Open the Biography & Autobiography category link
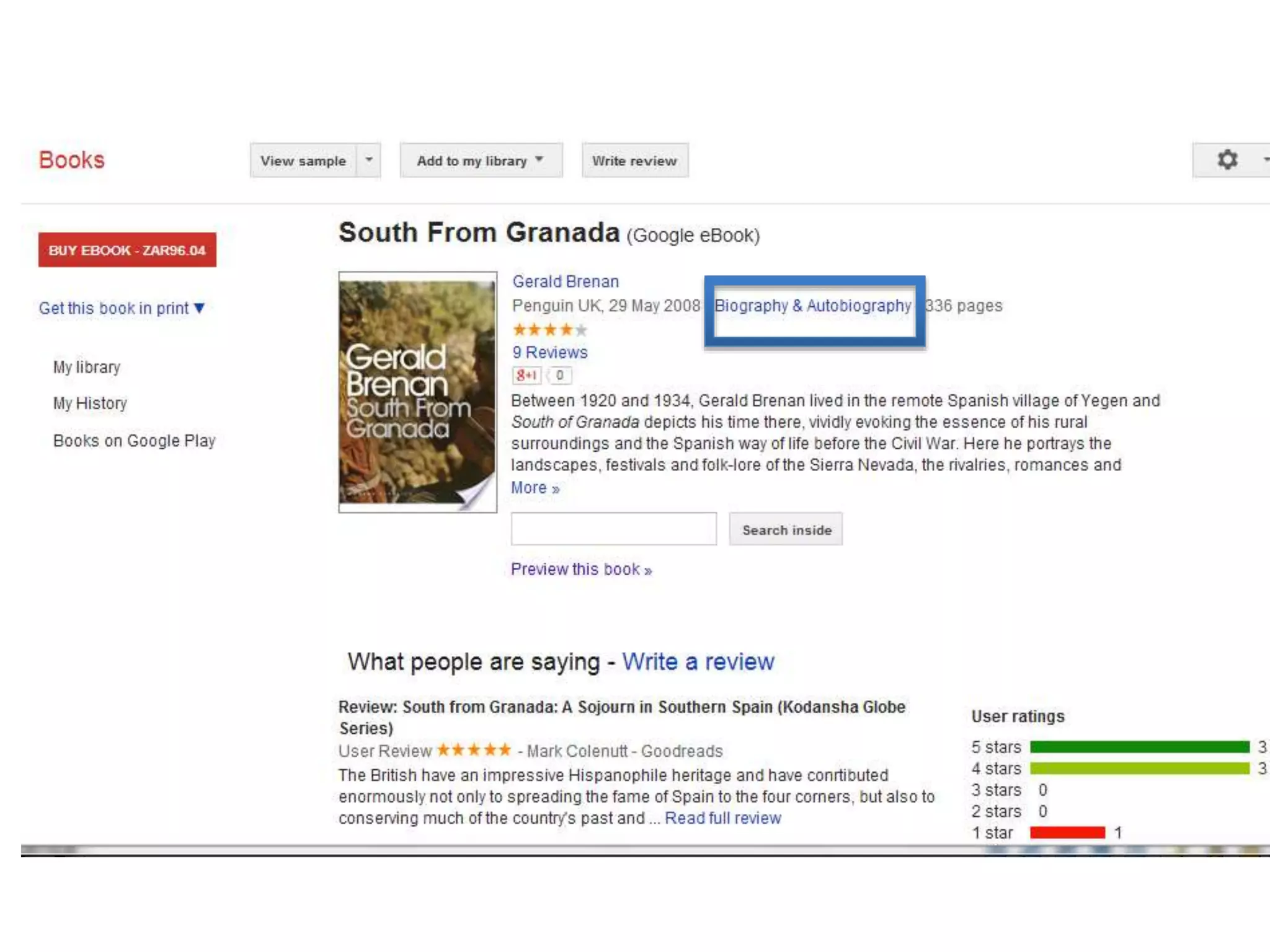1270x952 pixels. coord(812,306)
